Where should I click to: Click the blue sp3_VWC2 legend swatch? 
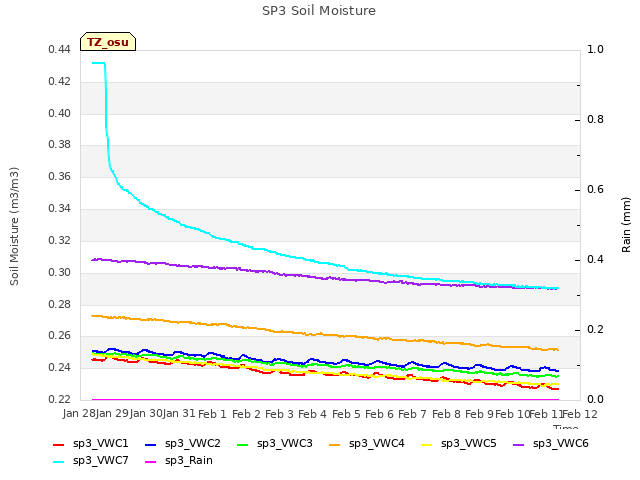(x=151, y=444)
